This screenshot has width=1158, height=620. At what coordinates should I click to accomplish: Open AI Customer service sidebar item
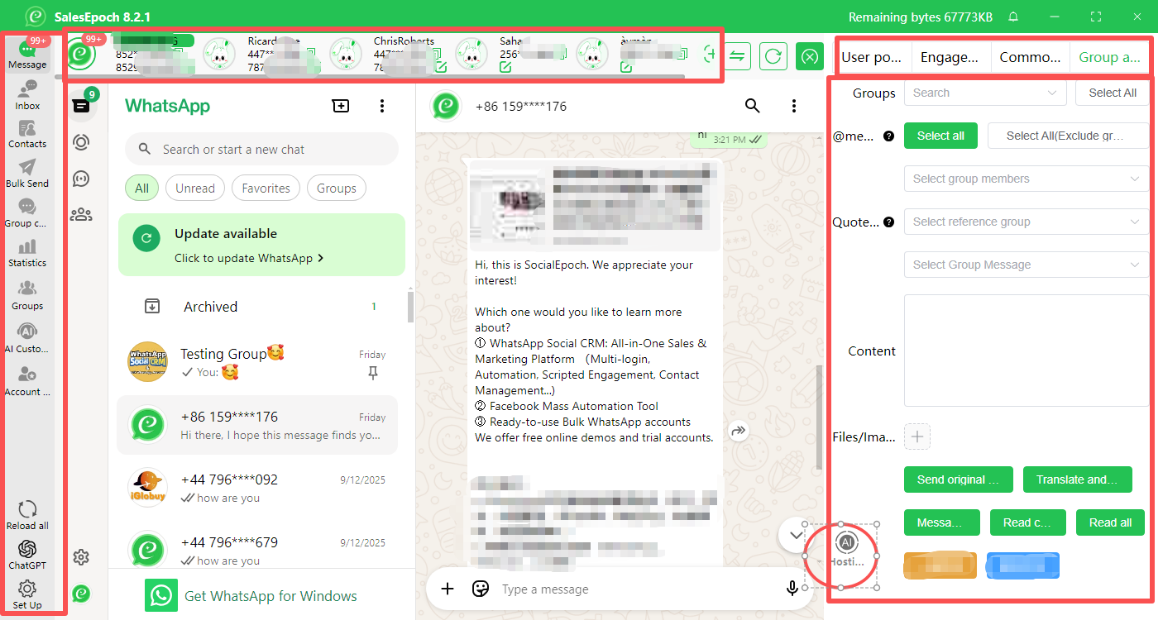[x=27, y=338]
